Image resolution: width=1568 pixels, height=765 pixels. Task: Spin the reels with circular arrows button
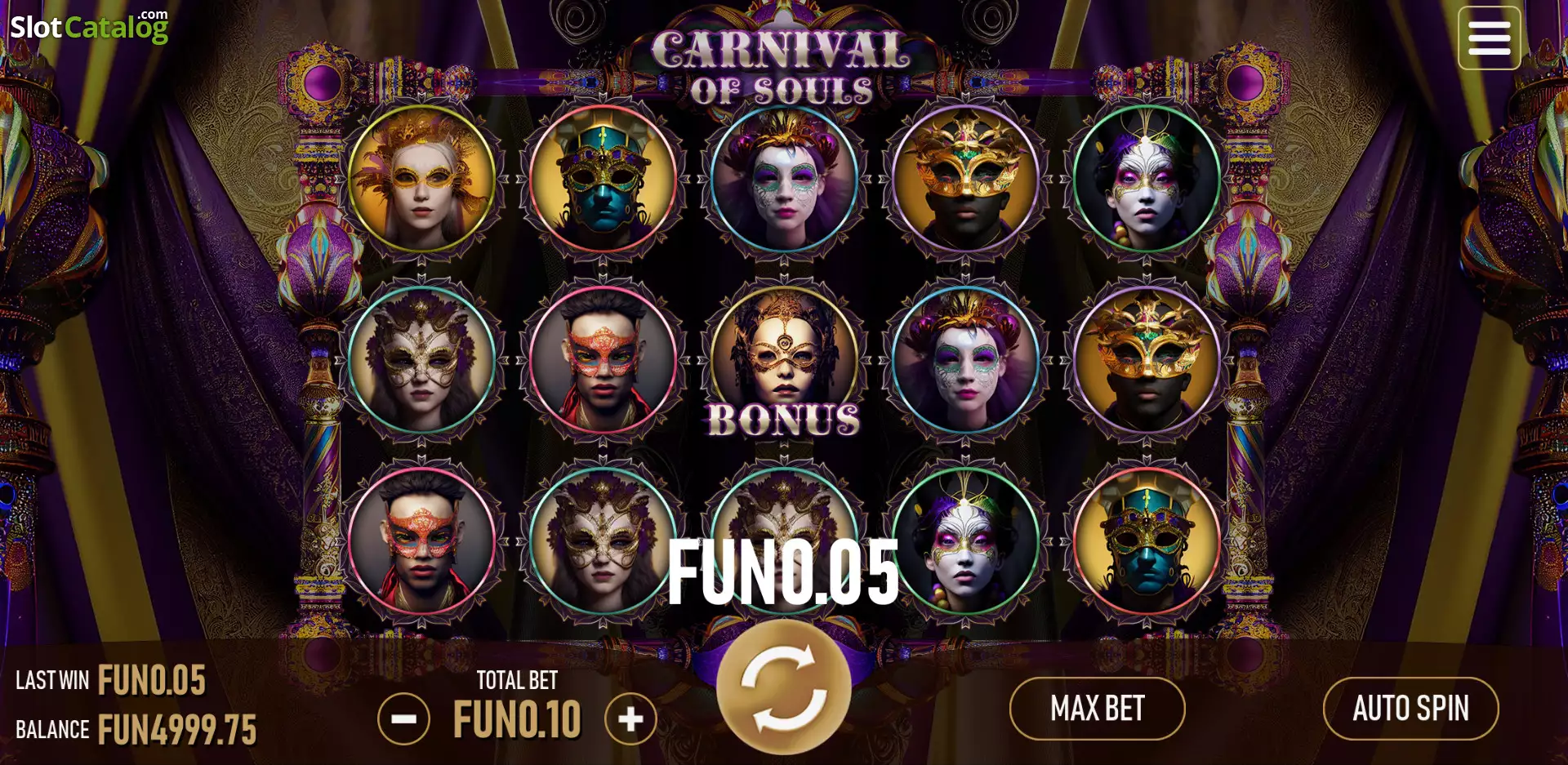[784, 687]
